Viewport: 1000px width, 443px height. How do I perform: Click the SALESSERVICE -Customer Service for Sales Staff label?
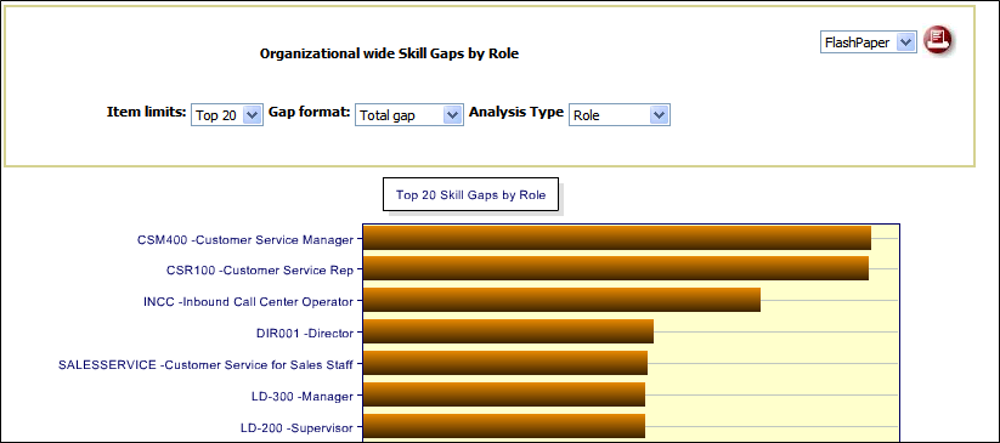coord(205,365)
